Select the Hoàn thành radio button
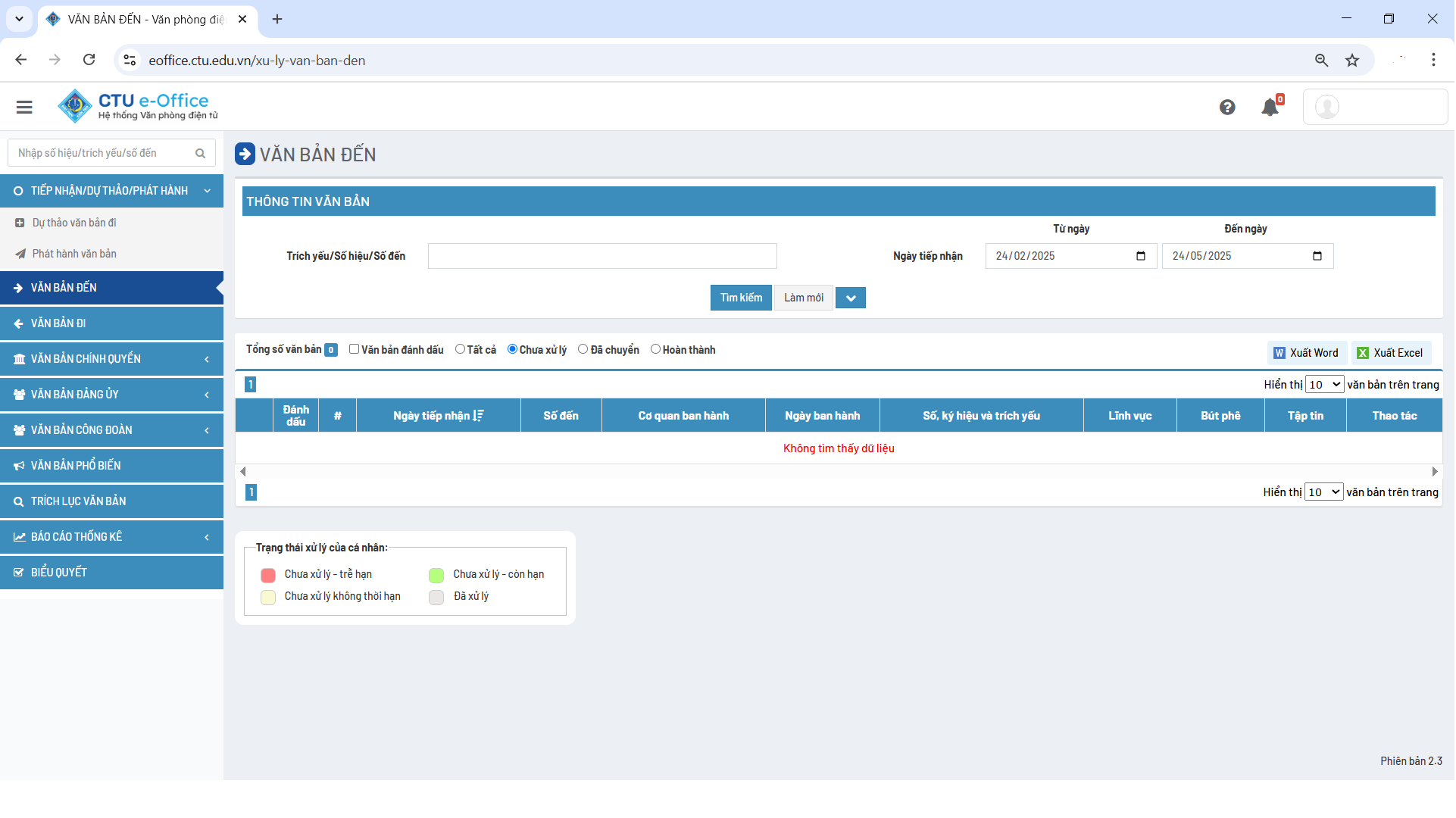Image resolution: width=1456 pixels, height=818 pixels. (x=655, y=349)
